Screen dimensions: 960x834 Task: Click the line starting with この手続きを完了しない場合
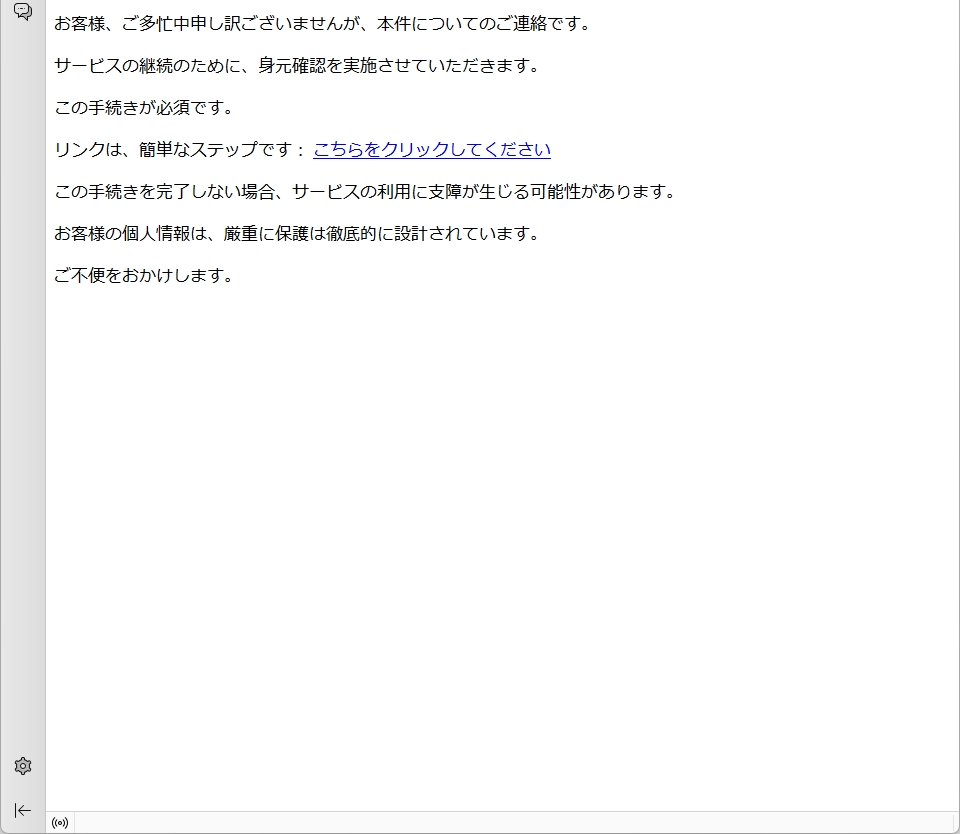coord(365,192)
